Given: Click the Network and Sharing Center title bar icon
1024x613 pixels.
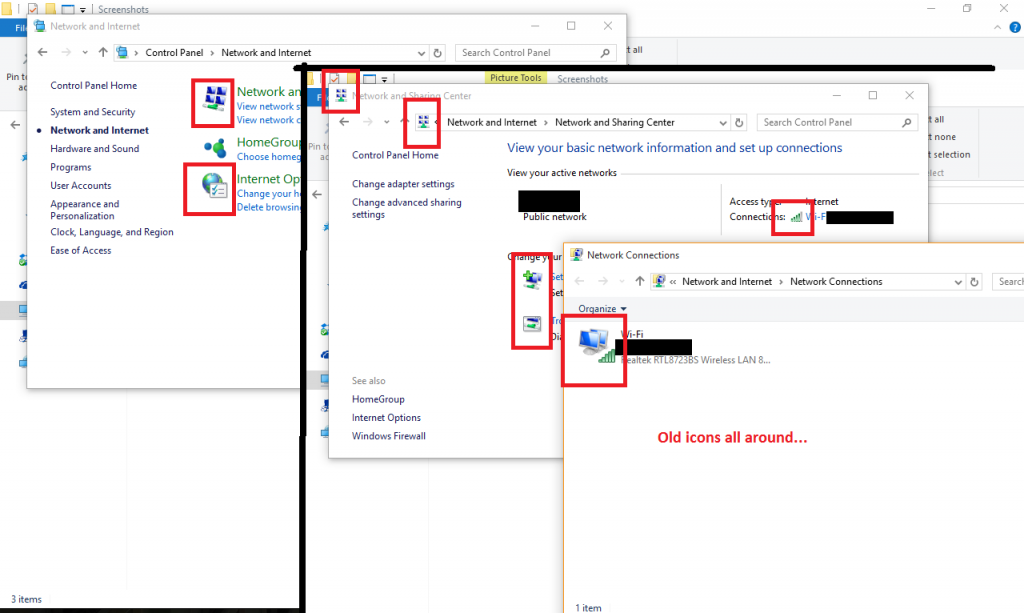Looking at the screenshot, I should click(341, 95).
